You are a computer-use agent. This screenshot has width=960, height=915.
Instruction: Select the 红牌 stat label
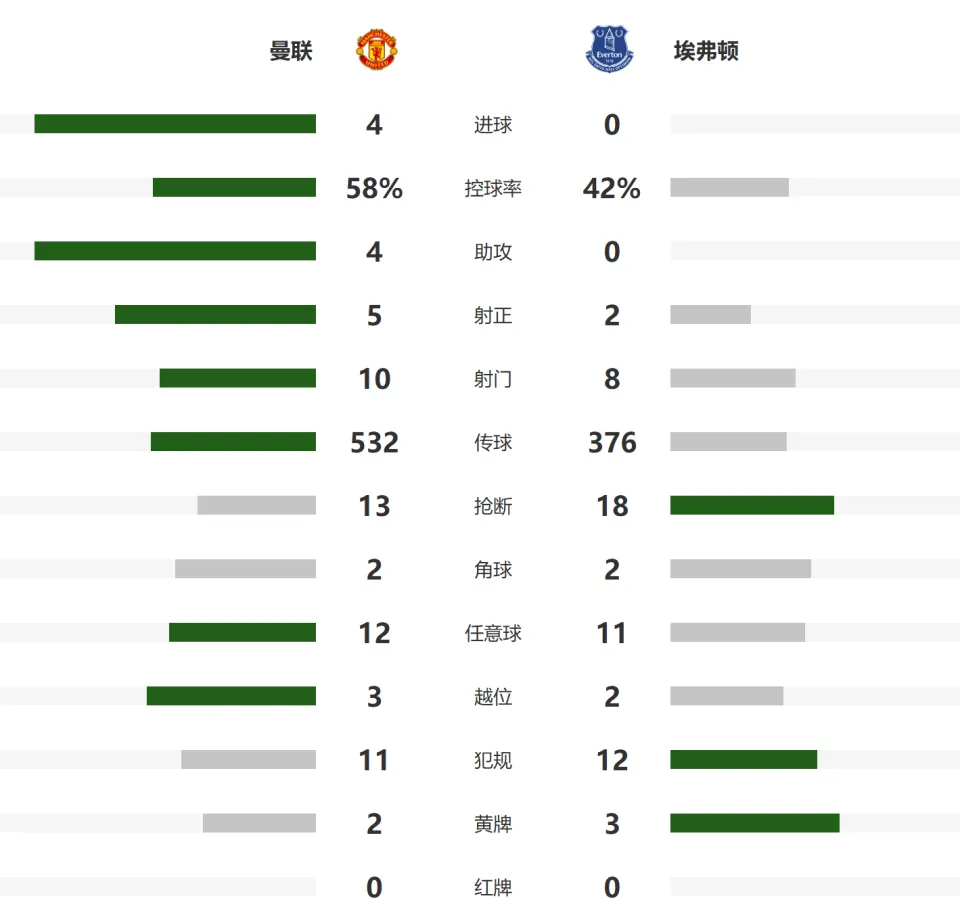click(493, 887)
